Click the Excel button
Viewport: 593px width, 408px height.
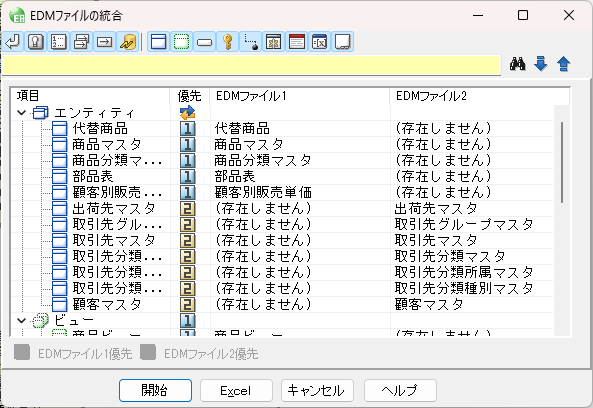pyautogui.click(x=236, y=390)
